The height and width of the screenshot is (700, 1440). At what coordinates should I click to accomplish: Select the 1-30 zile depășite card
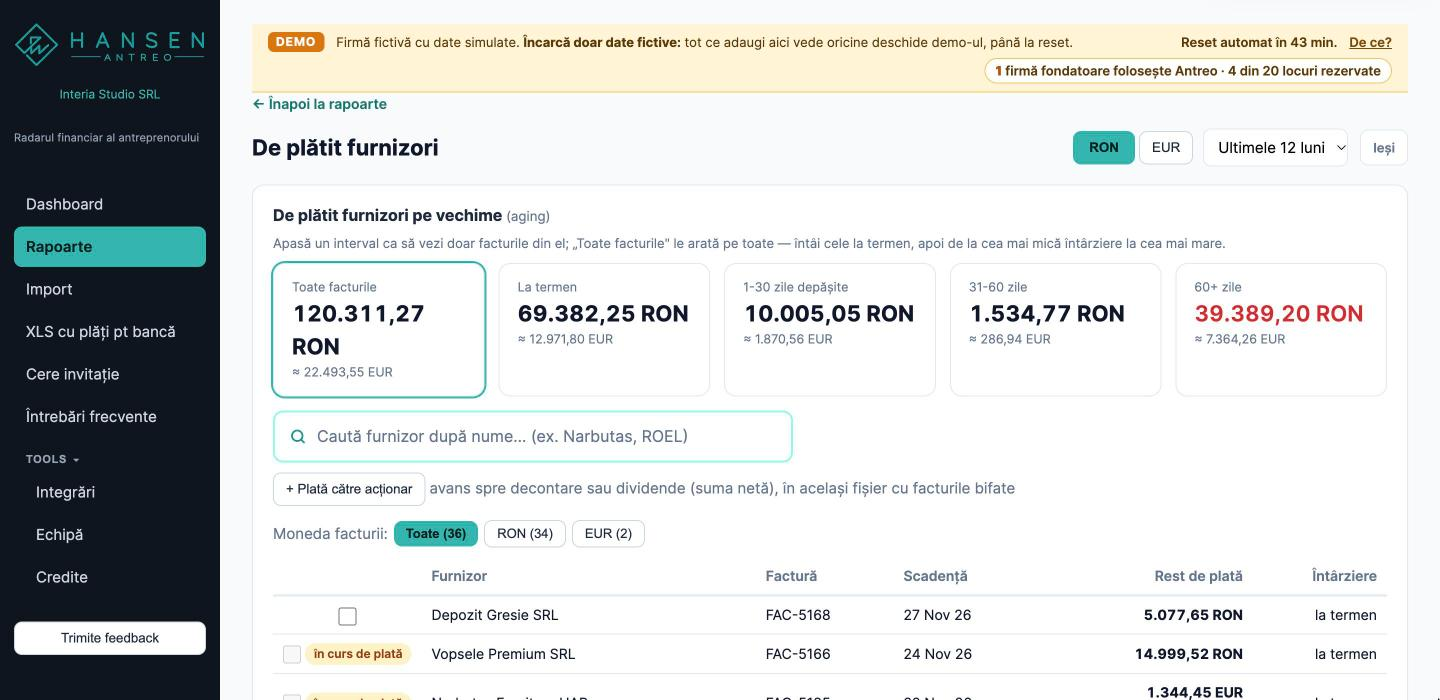click(x=830, y=330)
